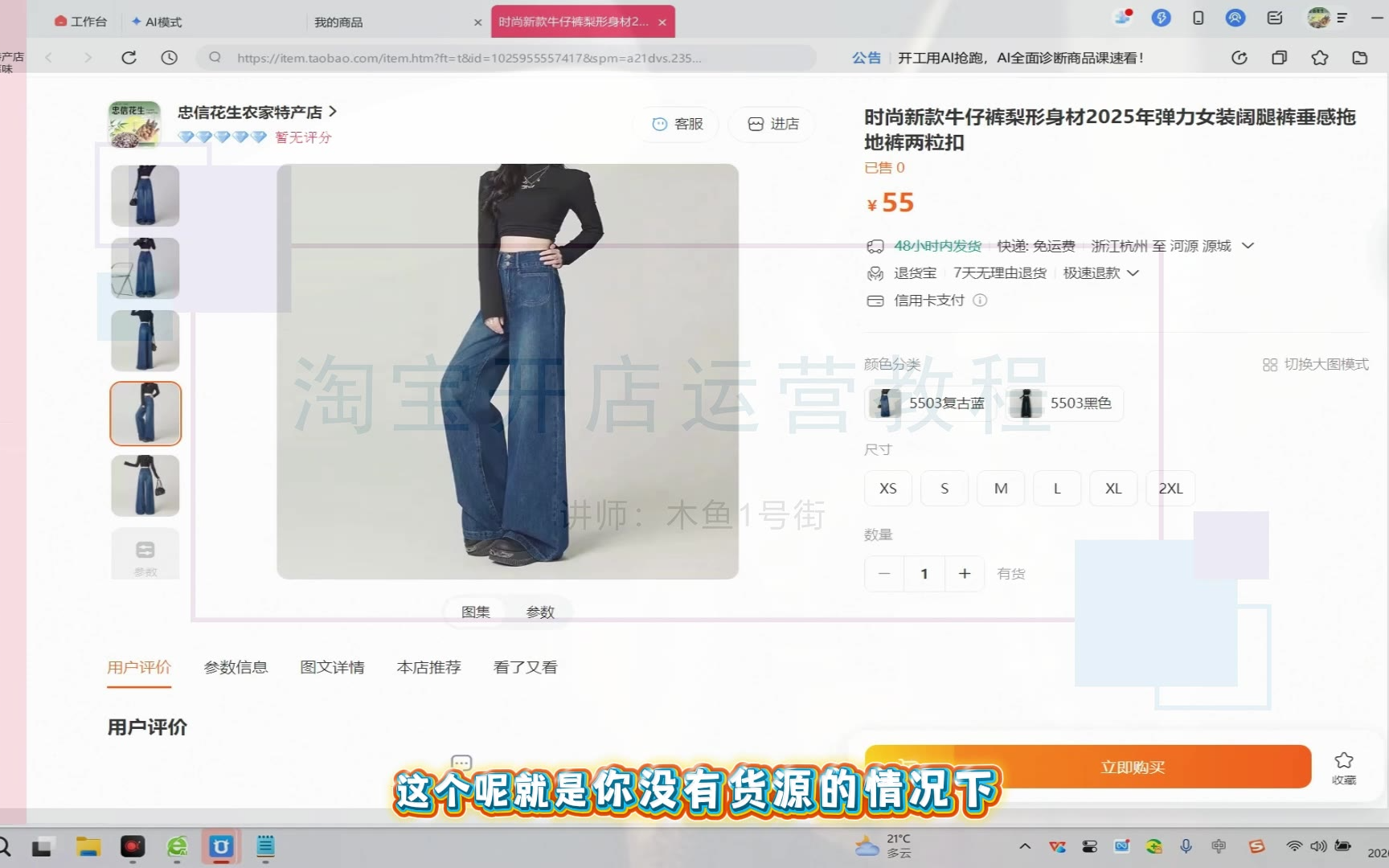Open the 参数信息 section tab

(236, 667)
